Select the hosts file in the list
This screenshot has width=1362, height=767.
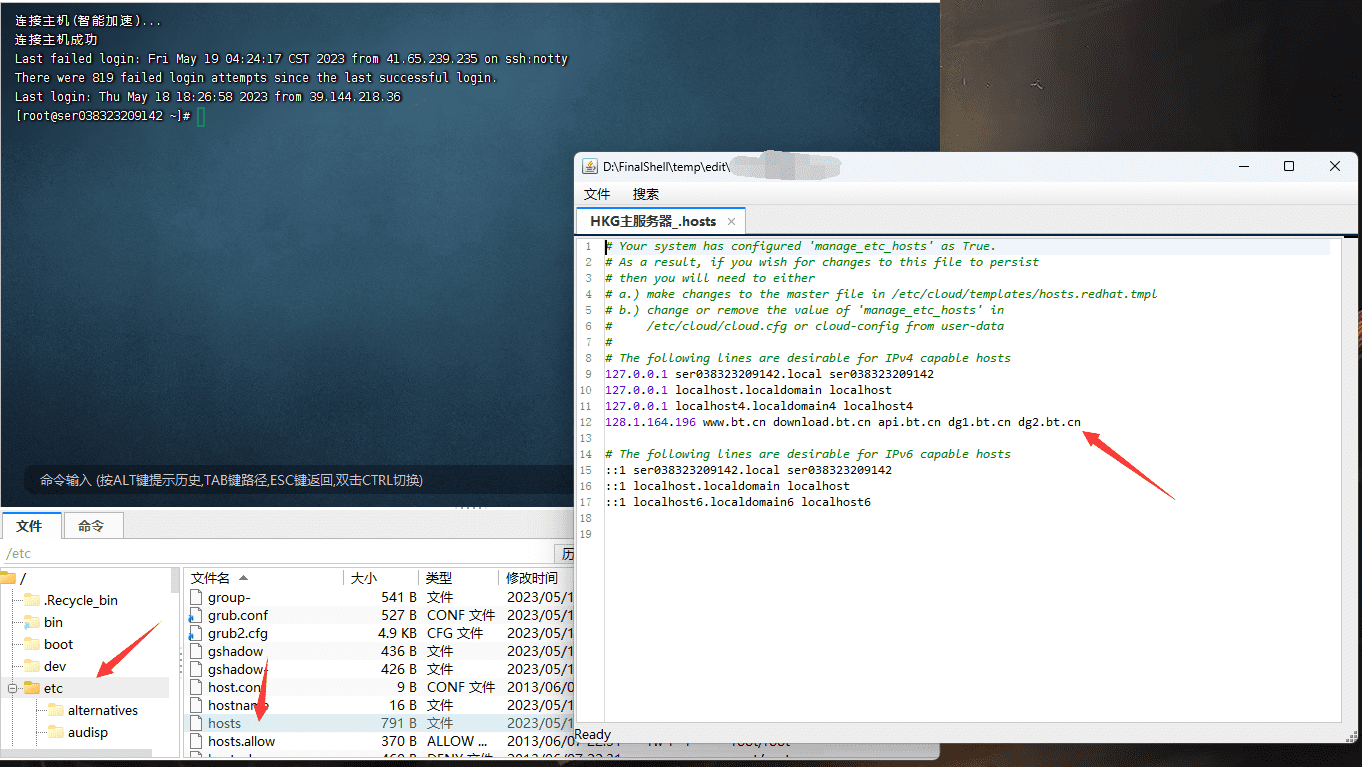(224, 723)
